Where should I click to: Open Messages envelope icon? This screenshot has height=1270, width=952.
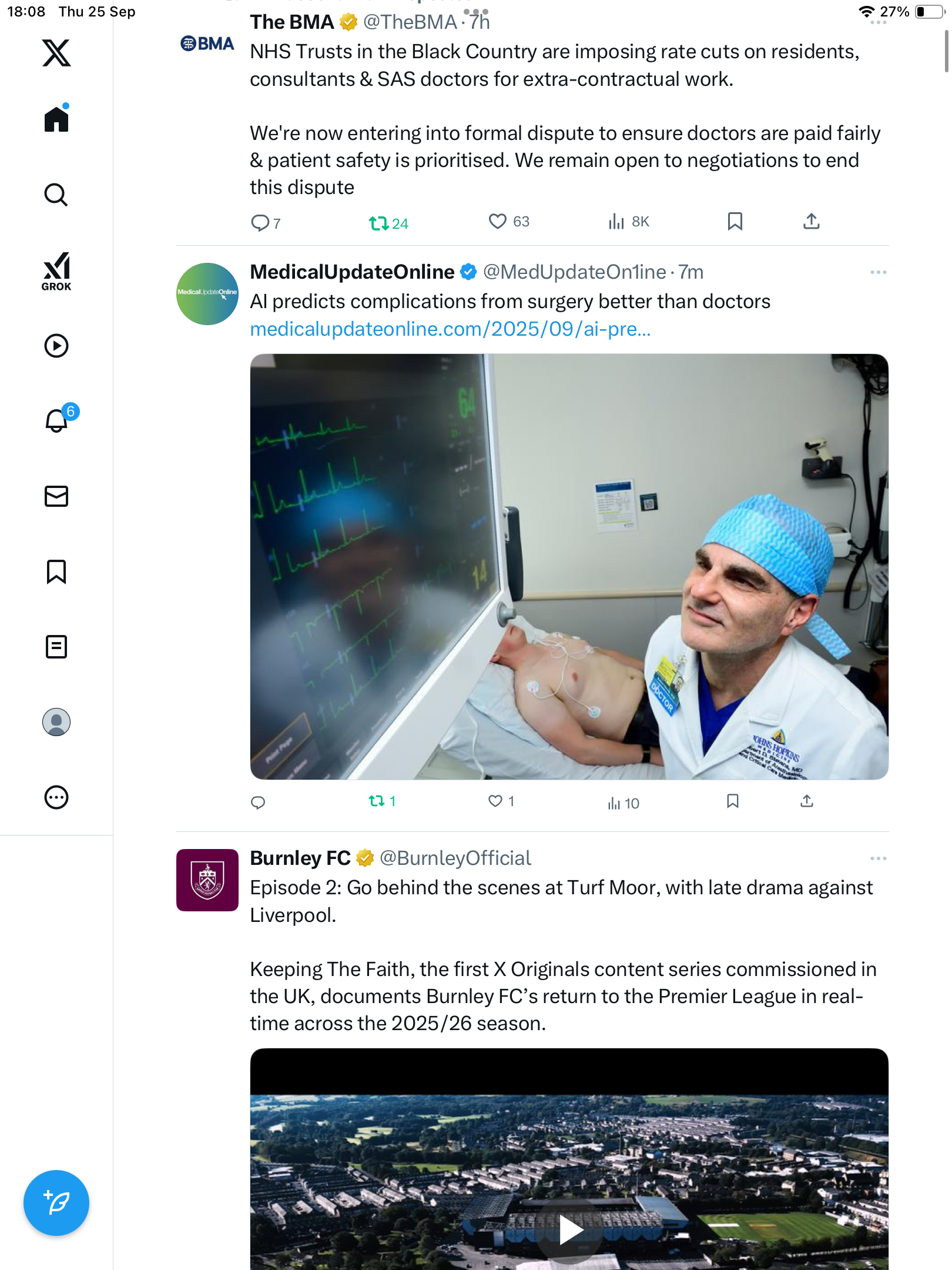(x=56, y=496)
